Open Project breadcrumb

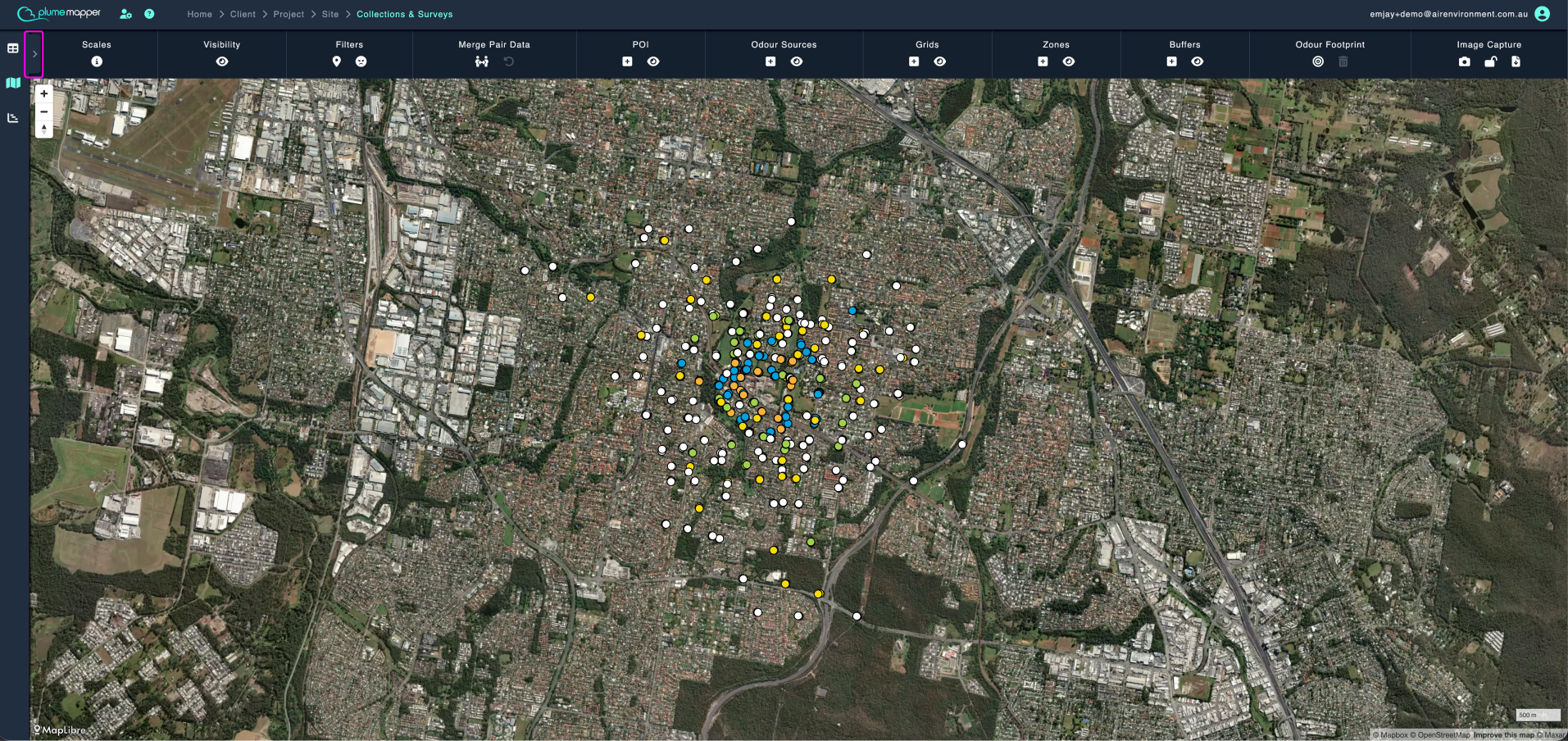289,14
